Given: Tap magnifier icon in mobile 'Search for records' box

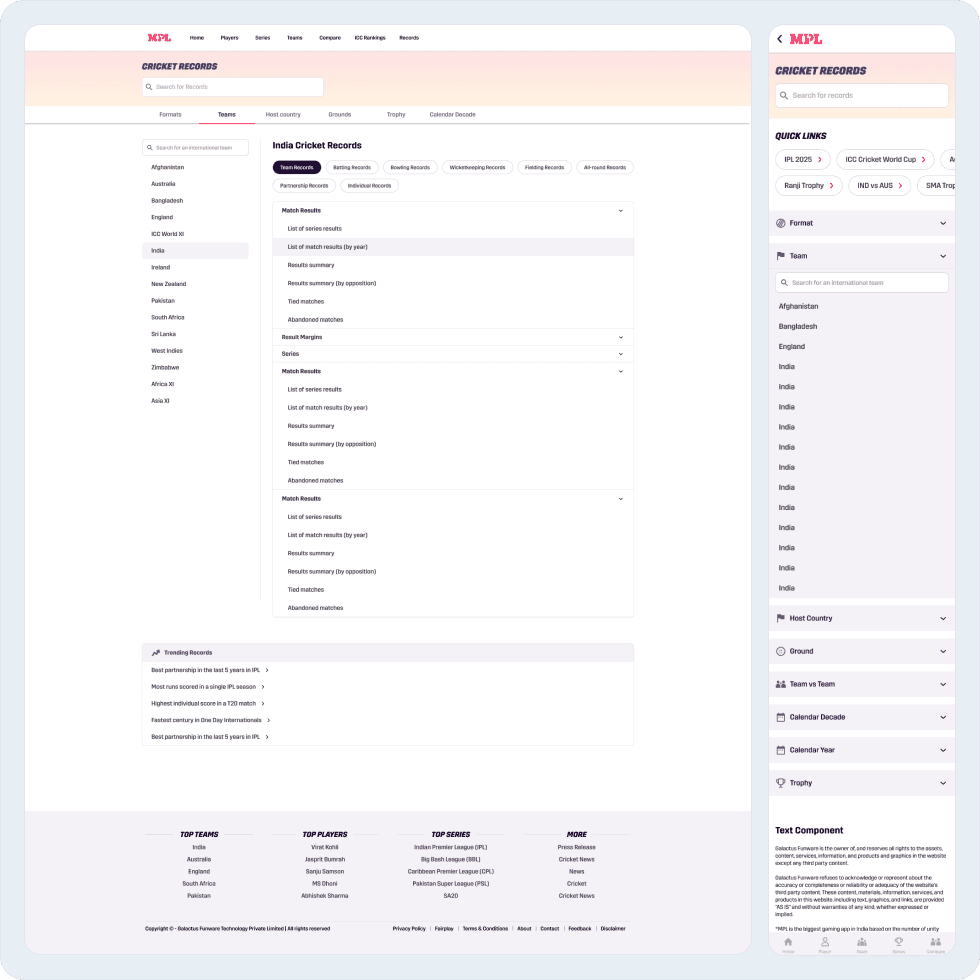Looking at the screenshot, I should (x=784, y=96).
